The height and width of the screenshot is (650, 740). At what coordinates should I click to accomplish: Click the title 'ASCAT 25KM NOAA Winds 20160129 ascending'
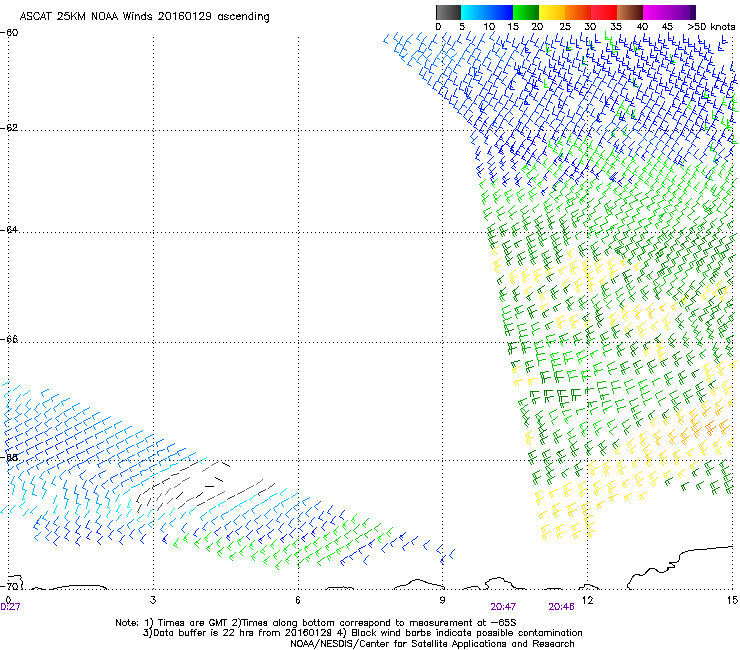144,17
